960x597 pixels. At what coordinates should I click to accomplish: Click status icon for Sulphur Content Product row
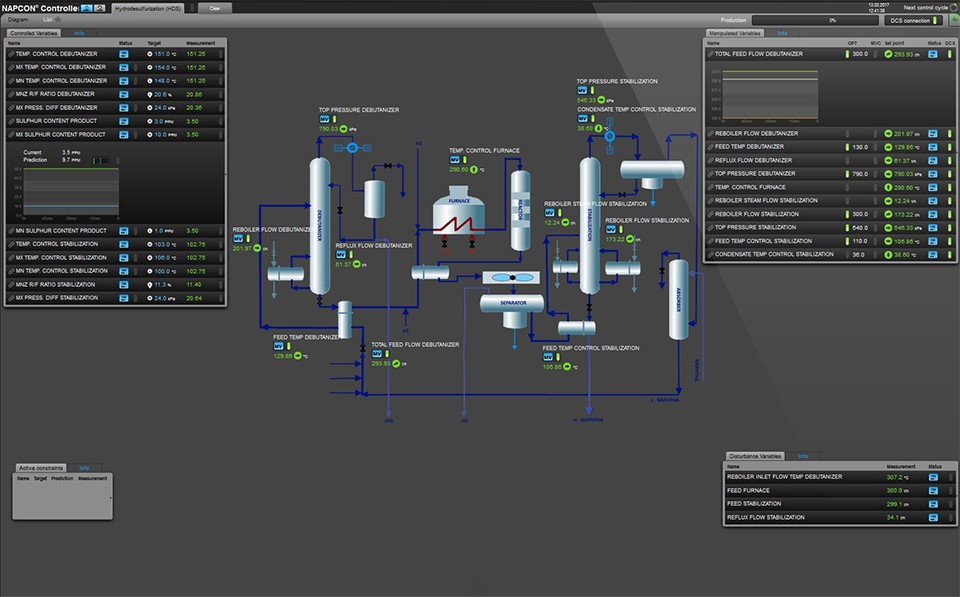124,120
